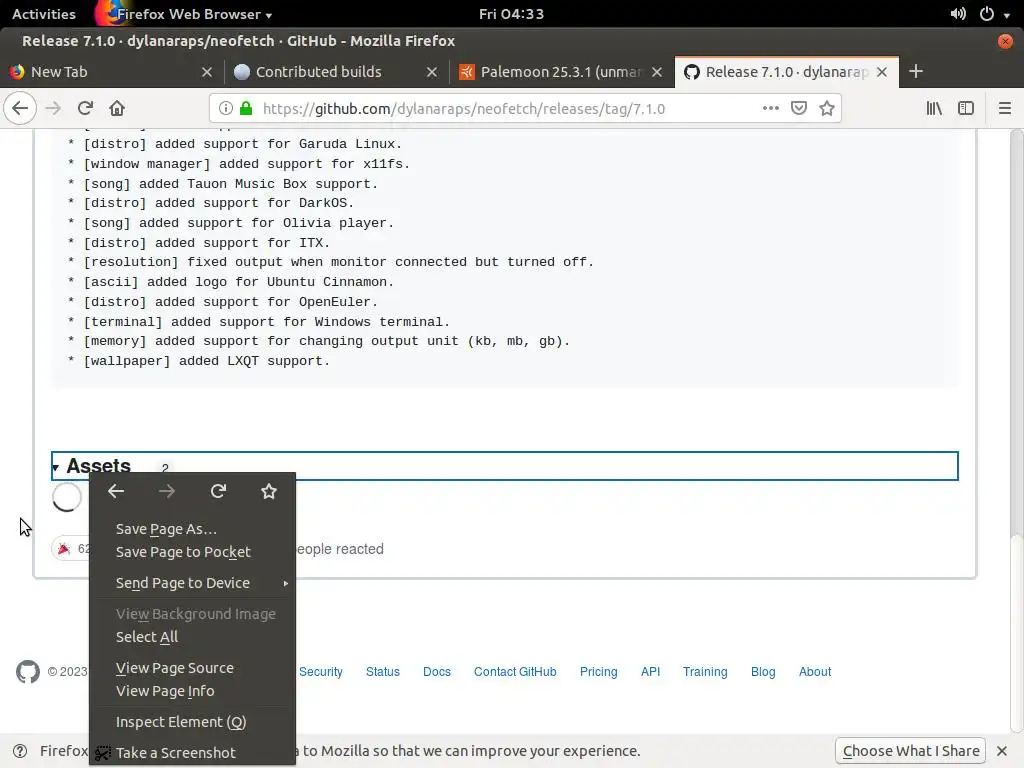Open the clock showing Fri 04:33
The height and width of the screenshot is (768, 1024).
511,14
